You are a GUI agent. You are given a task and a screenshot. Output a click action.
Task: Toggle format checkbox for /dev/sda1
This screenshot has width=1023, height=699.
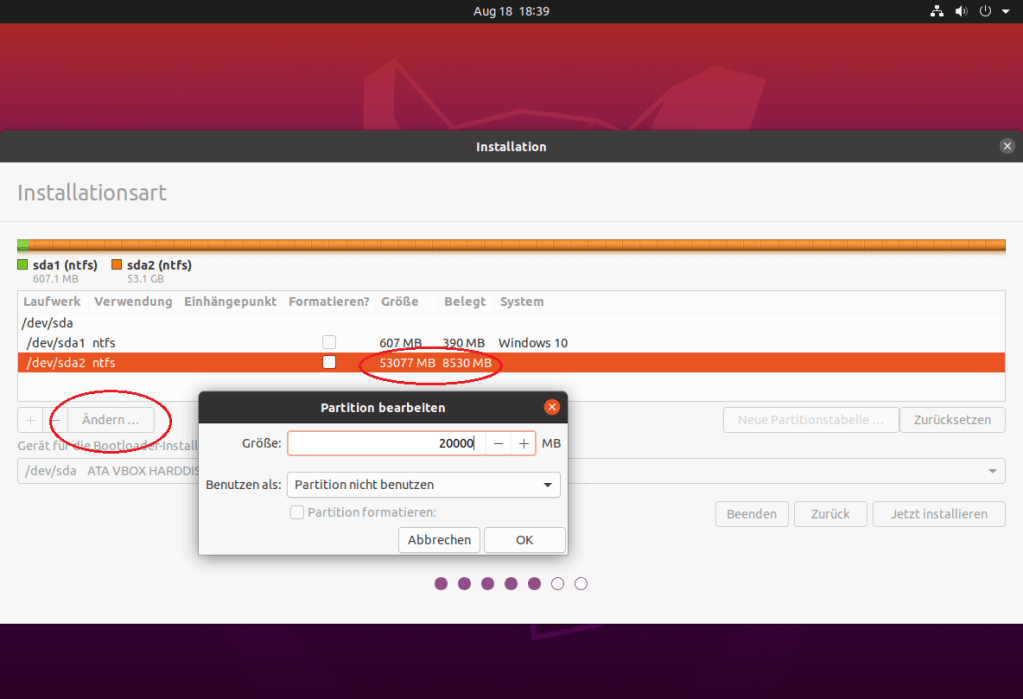(329, 342)
